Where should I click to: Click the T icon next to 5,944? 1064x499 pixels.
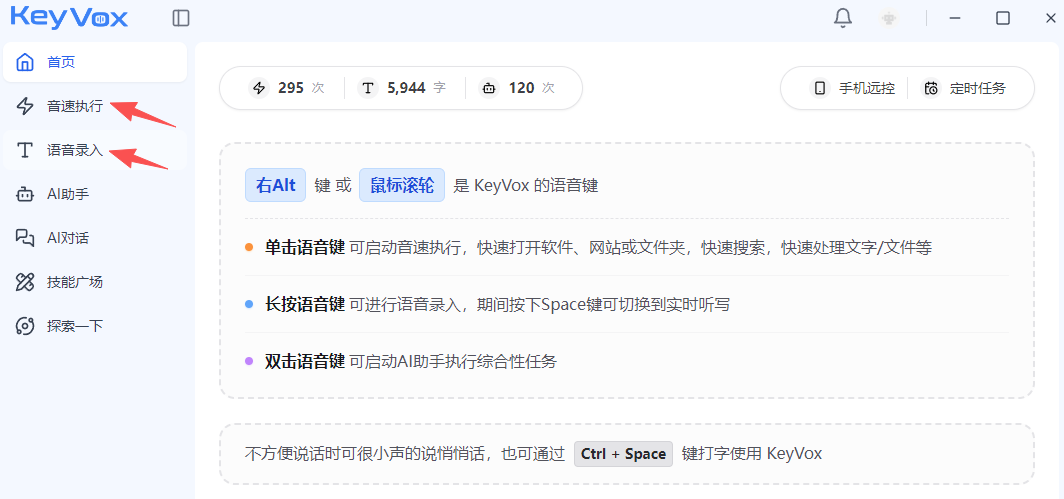click(x=368, y=88)
